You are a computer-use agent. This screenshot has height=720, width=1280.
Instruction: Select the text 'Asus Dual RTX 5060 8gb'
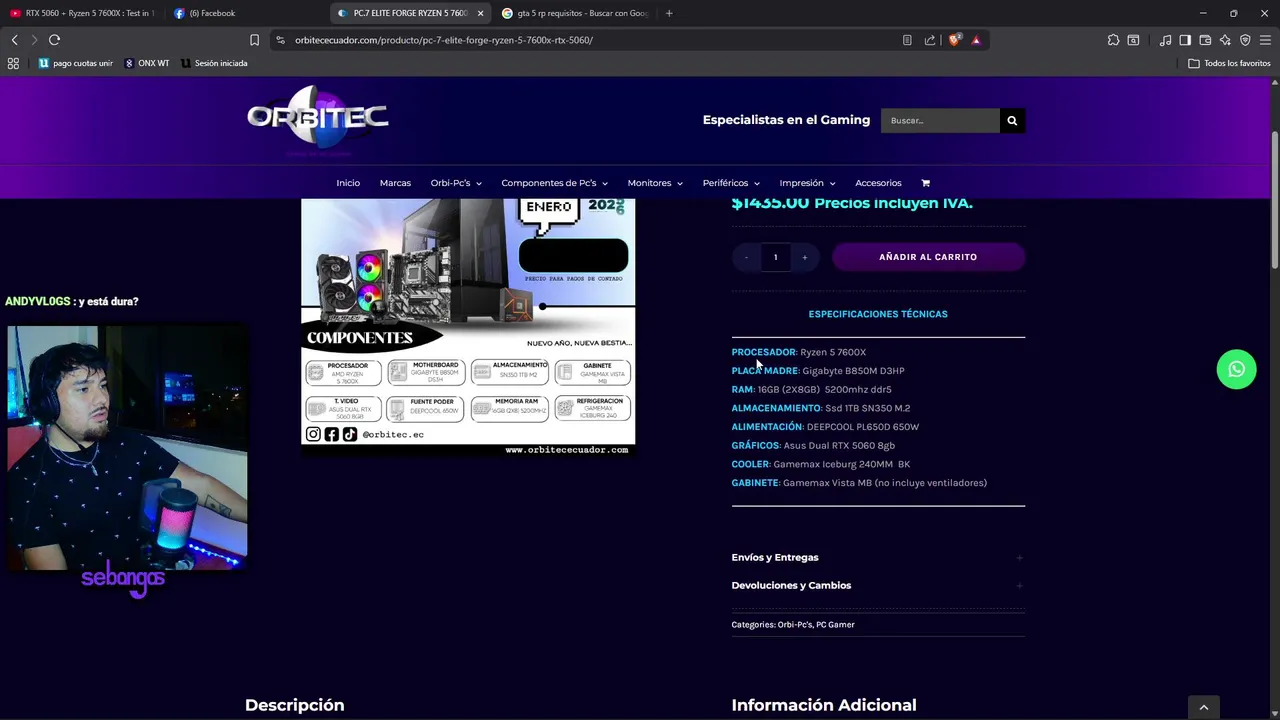coord(839,446)
